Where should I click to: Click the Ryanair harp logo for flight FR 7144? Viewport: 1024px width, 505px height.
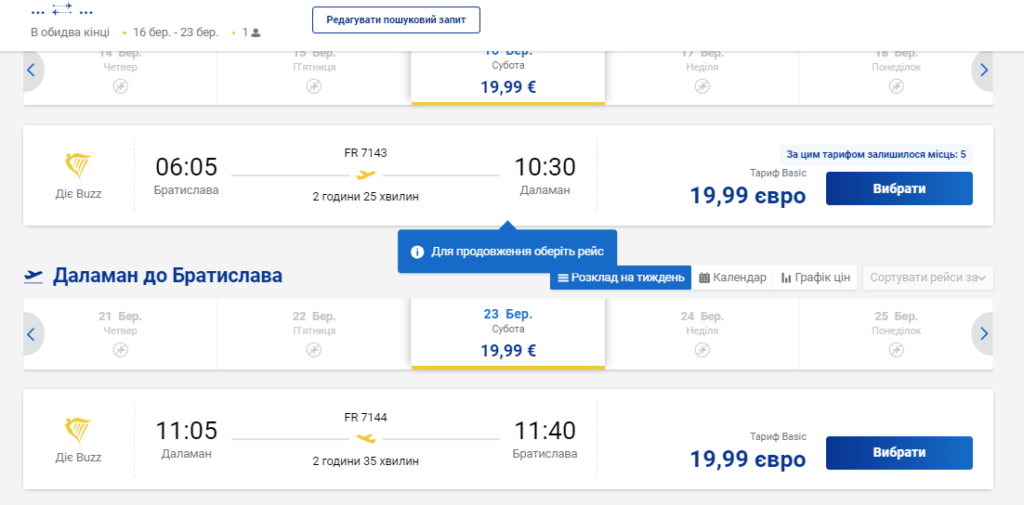tap(78, 431)
